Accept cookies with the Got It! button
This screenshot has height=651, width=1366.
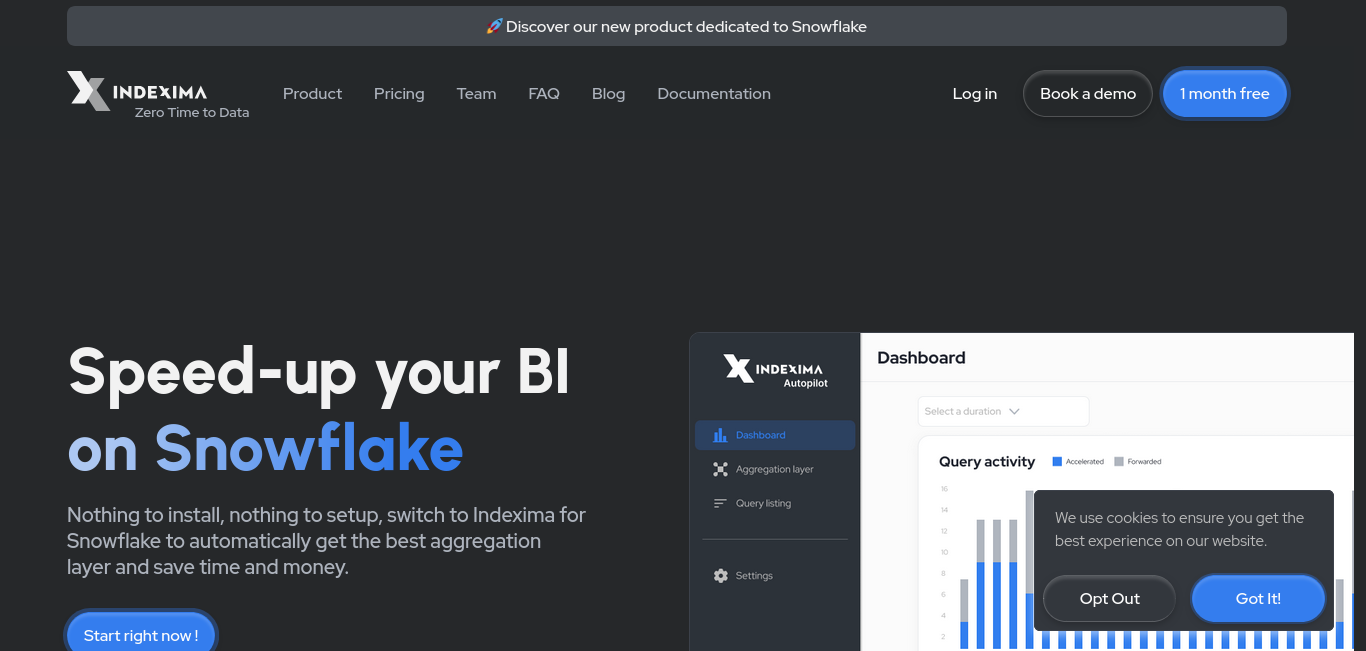tap(1258, 598)
